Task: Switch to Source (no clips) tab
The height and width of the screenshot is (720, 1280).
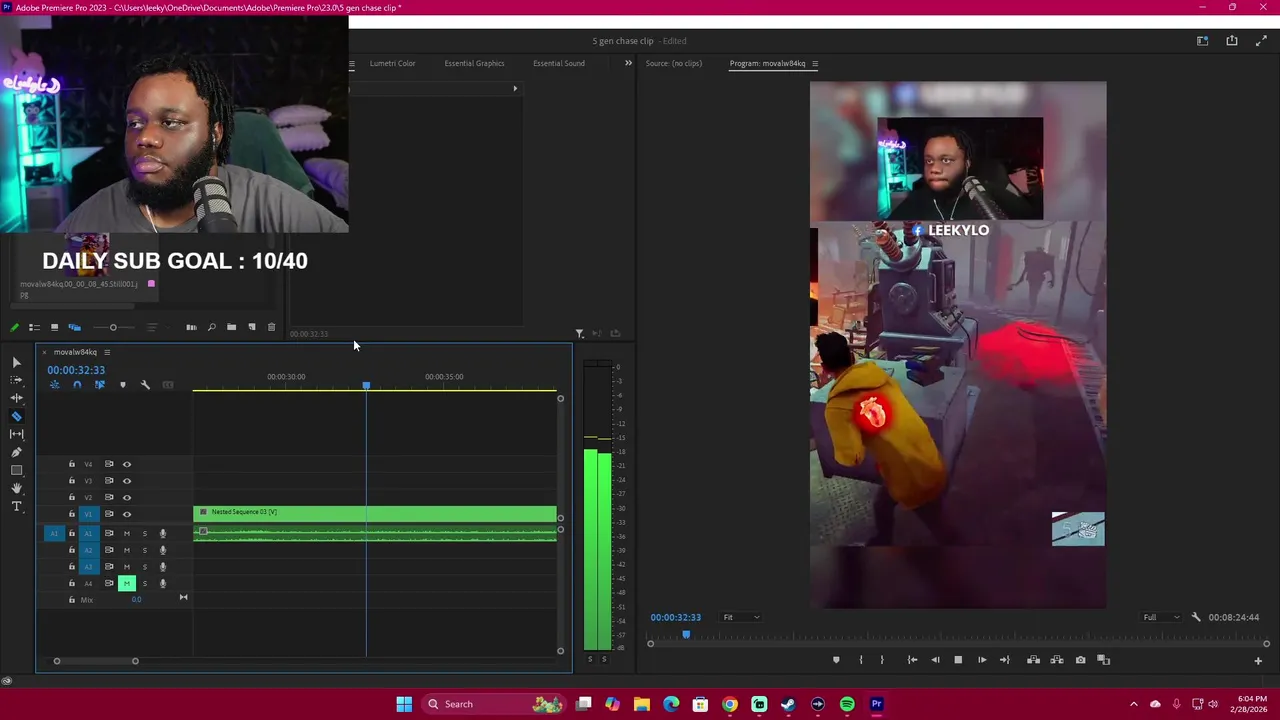Action: (x=674, y=63)
